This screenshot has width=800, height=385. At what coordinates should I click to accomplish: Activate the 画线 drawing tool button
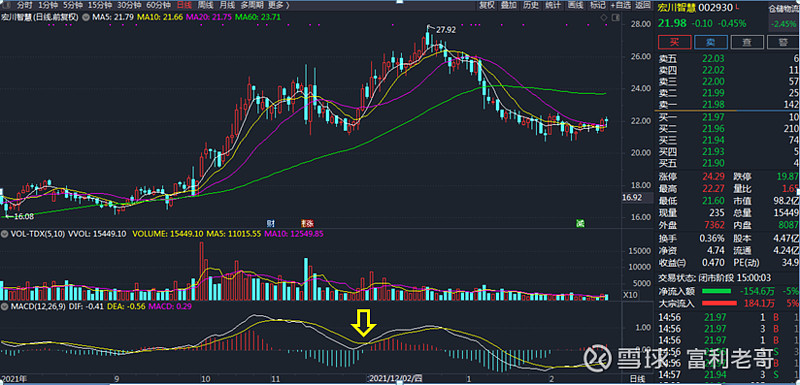[x=575, y=5]
